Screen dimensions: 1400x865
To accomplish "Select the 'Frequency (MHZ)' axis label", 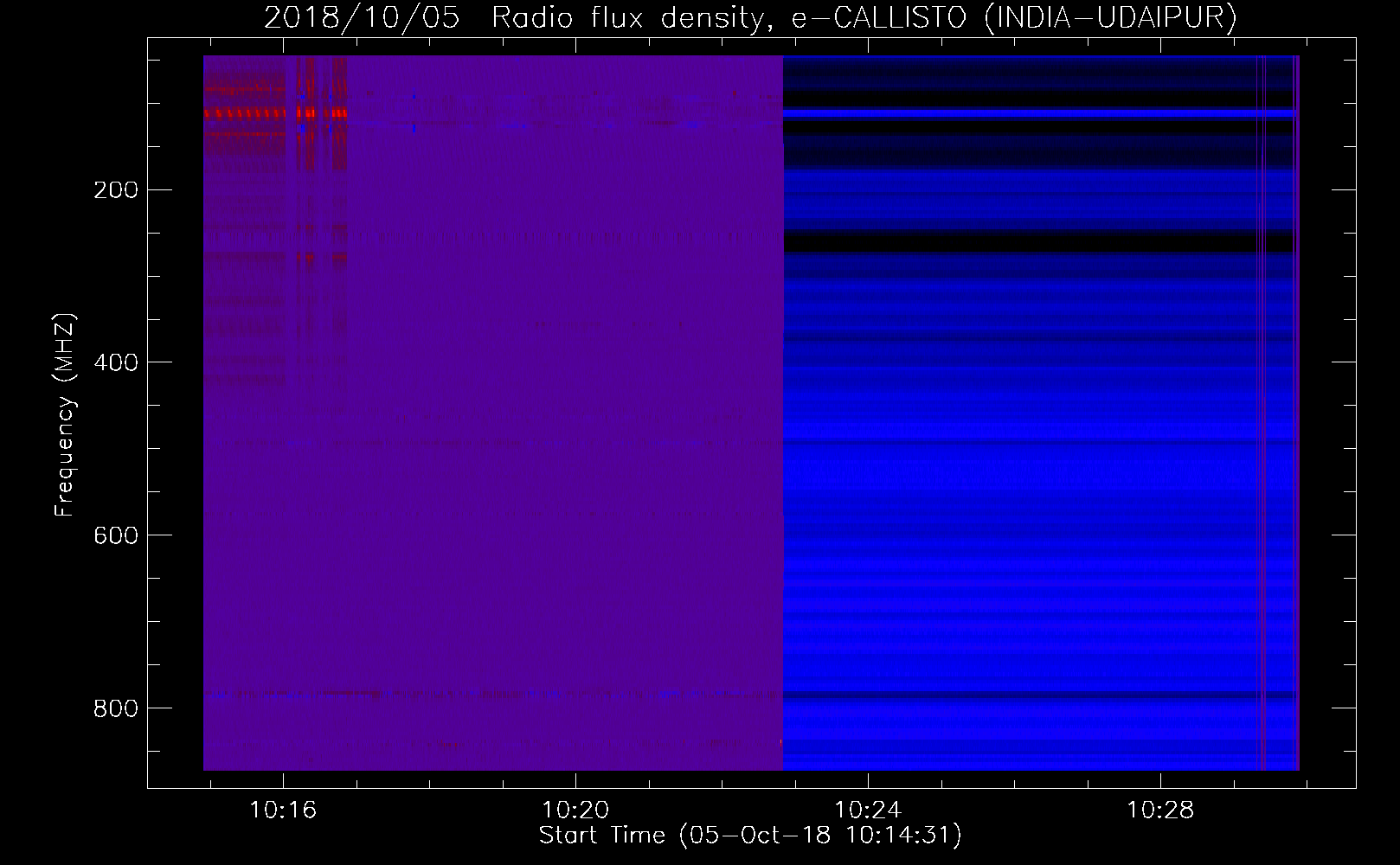I will tap(65, 415).
